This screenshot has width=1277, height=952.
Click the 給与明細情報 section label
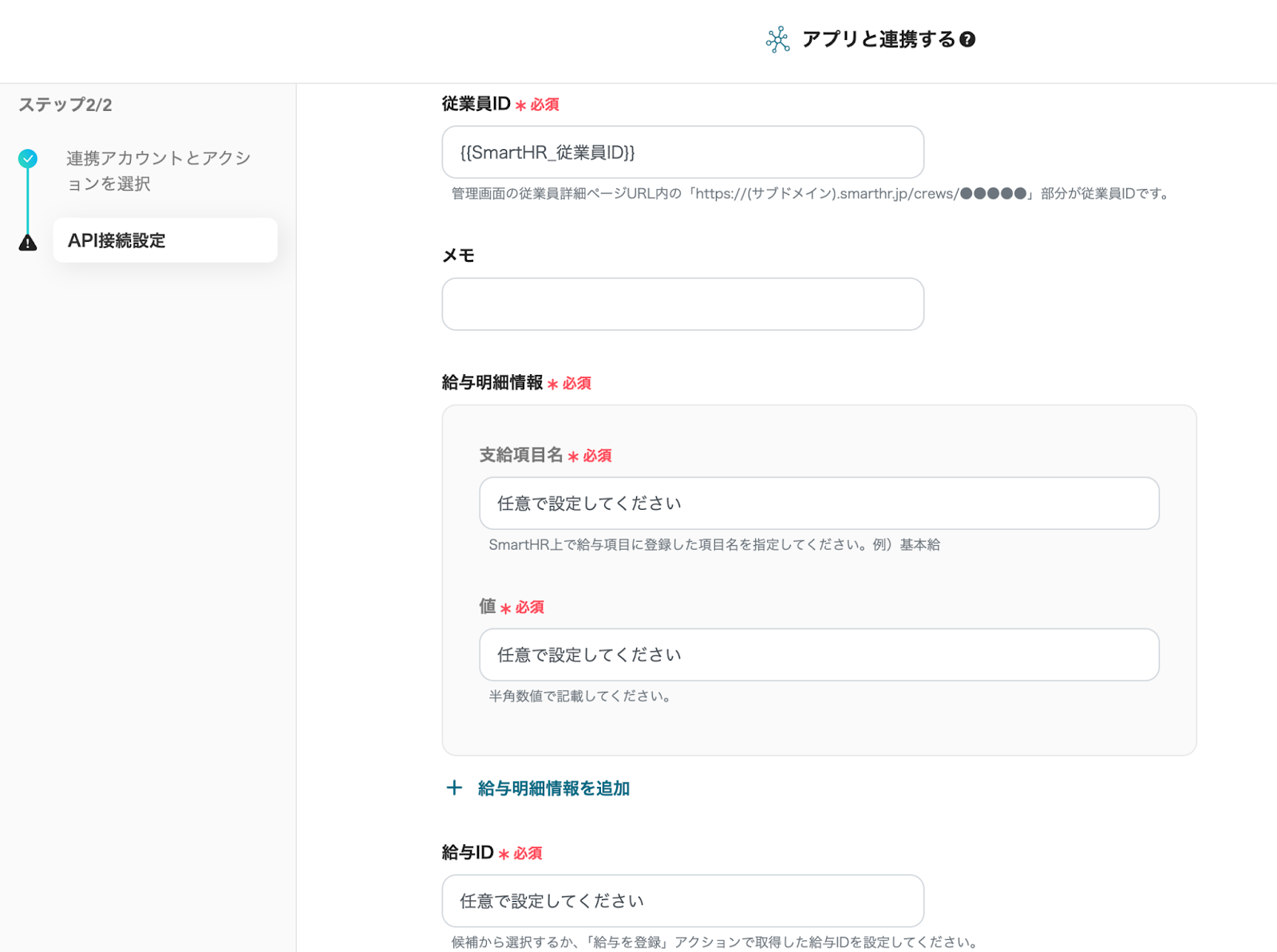[492, 383]
